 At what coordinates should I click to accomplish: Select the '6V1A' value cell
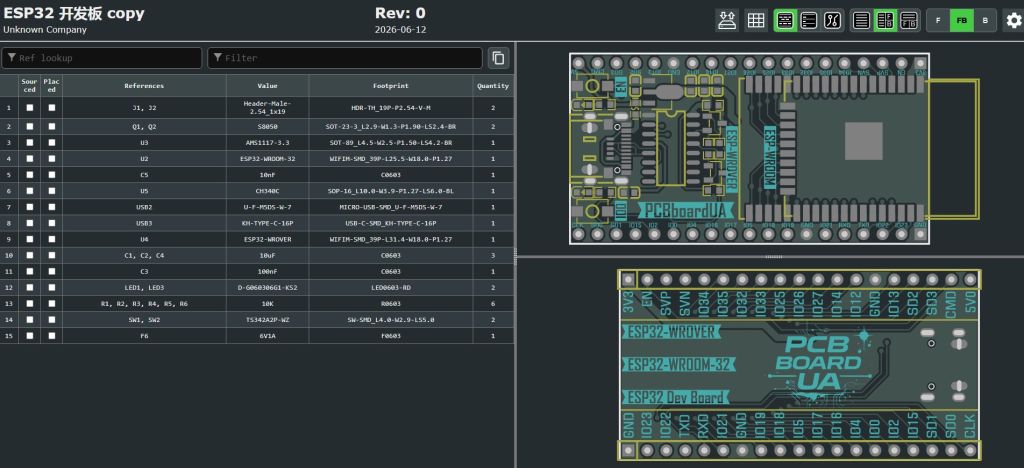point(268,335)
